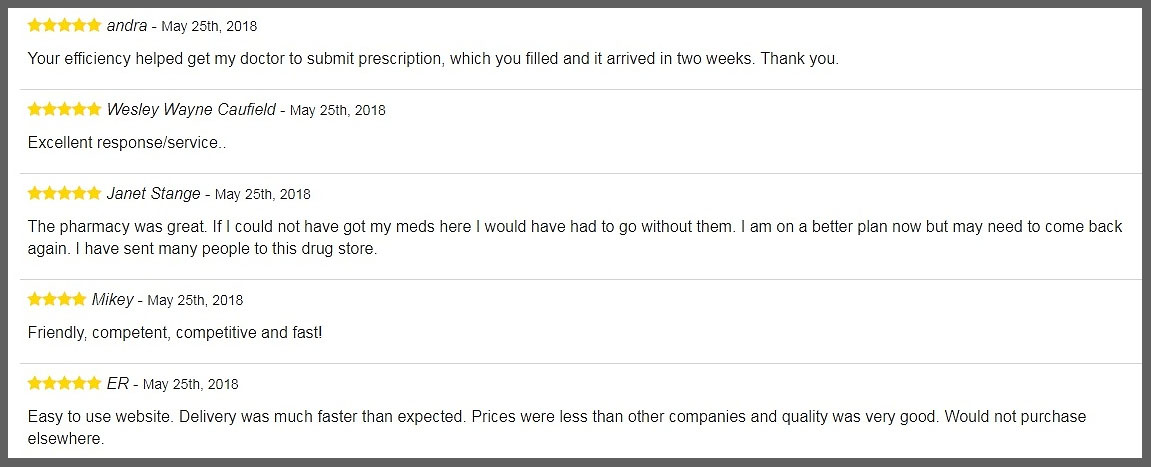Click the 'Friendly, competent, competitive and fast!' text
This screenshot has width=1151, height=467.
[175, 332]
